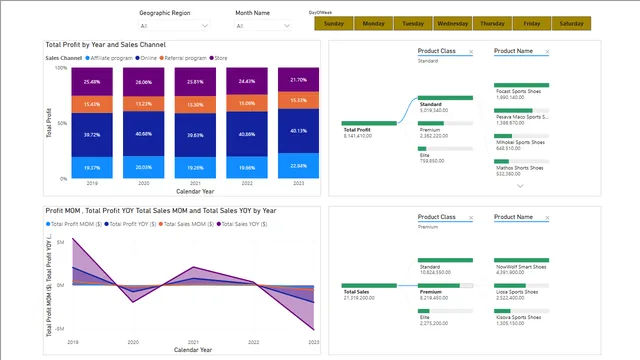Remove Product Class level in Total Sales tree
The height and width of the screenshot is (360, 640).
[x=471, y=218]
